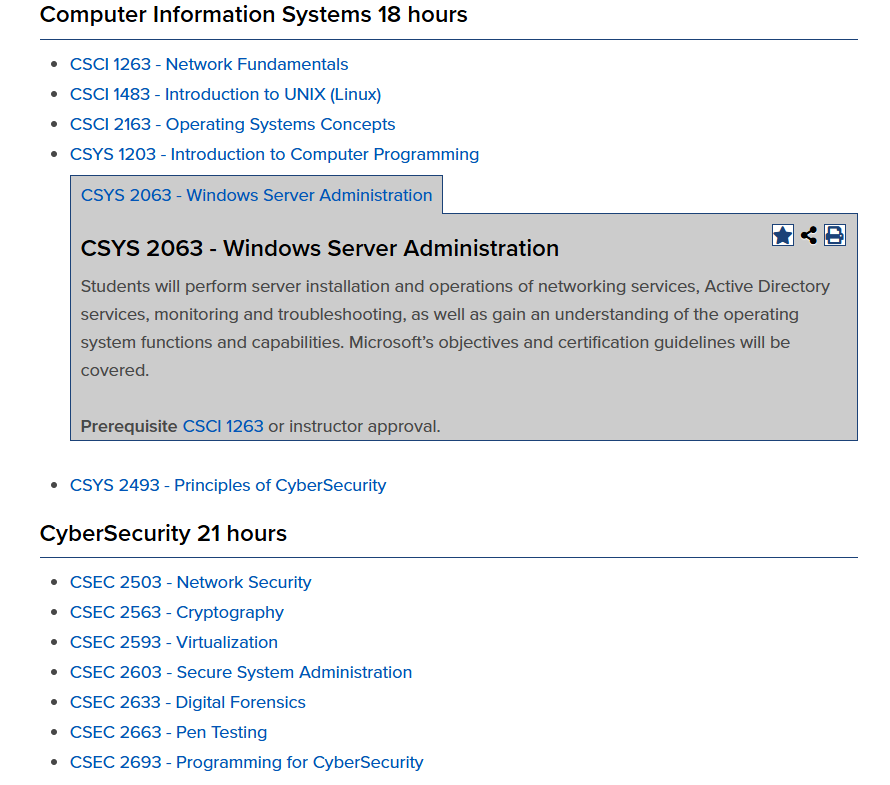Open CSYS 2493 - Principles of CyberSecurity
The image size is (890, 785).
(x=228, y=485)
